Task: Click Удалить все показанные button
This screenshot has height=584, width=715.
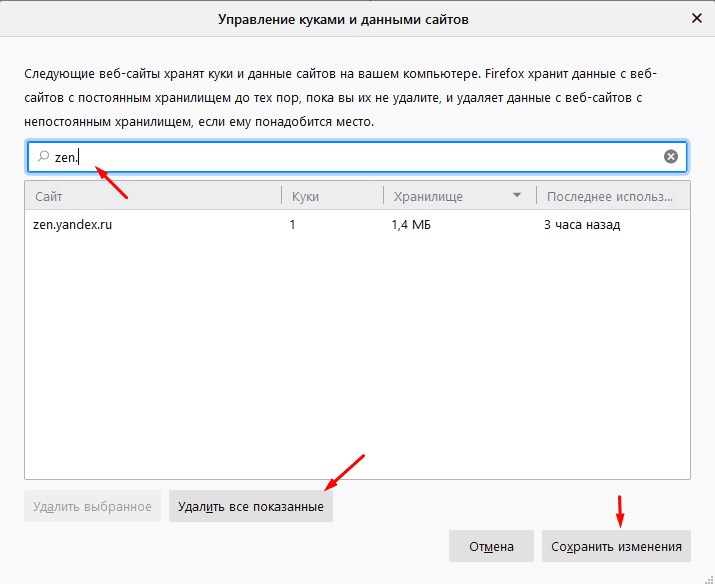Action: click(x=251, y=506)
